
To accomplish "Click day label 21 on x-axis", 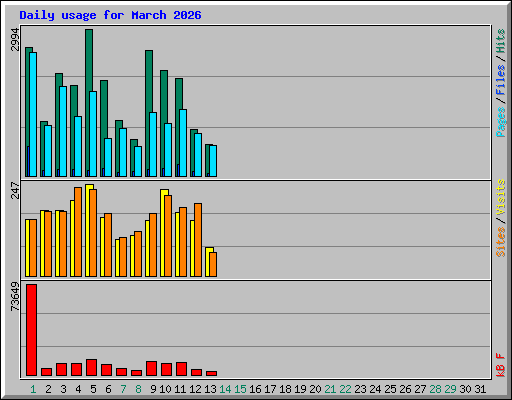I will pos(330,389).
